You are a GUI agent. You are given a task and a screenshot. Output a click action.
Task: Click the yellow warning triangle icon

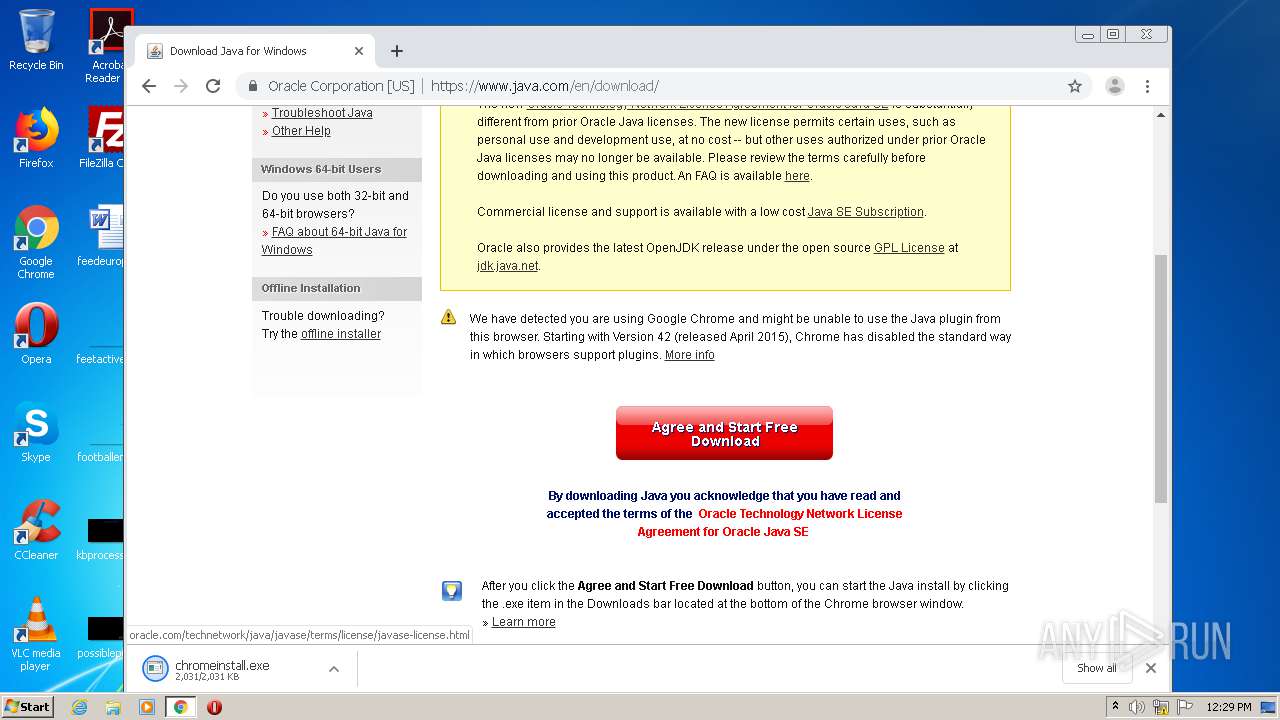pyautogui.click(x=449, y=317)
